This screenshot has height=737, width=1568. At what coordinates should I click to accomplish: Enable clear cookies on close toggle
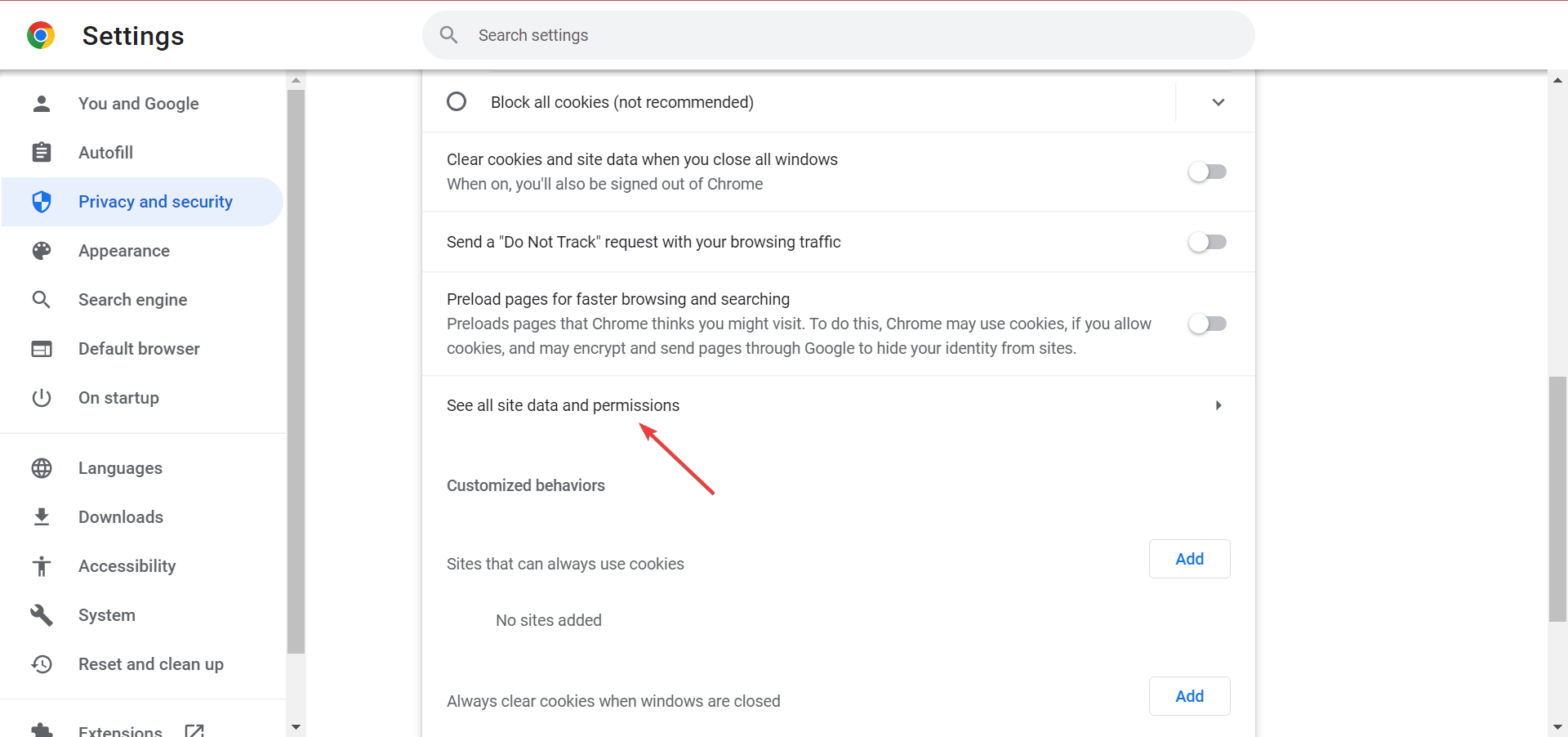click(x=1207, y=172)
